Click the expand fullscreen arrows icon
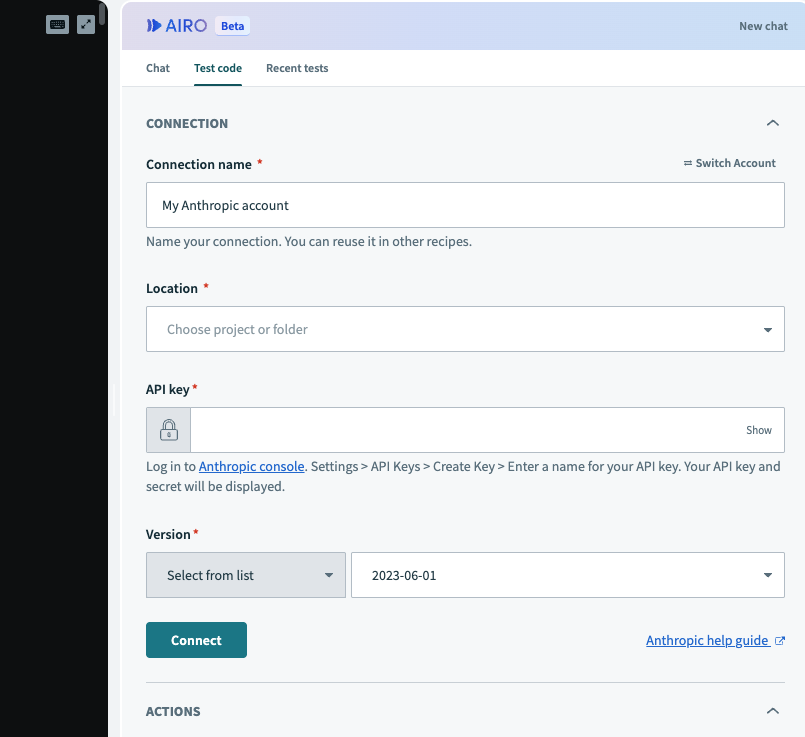805x737 pixels. [86, 25]
